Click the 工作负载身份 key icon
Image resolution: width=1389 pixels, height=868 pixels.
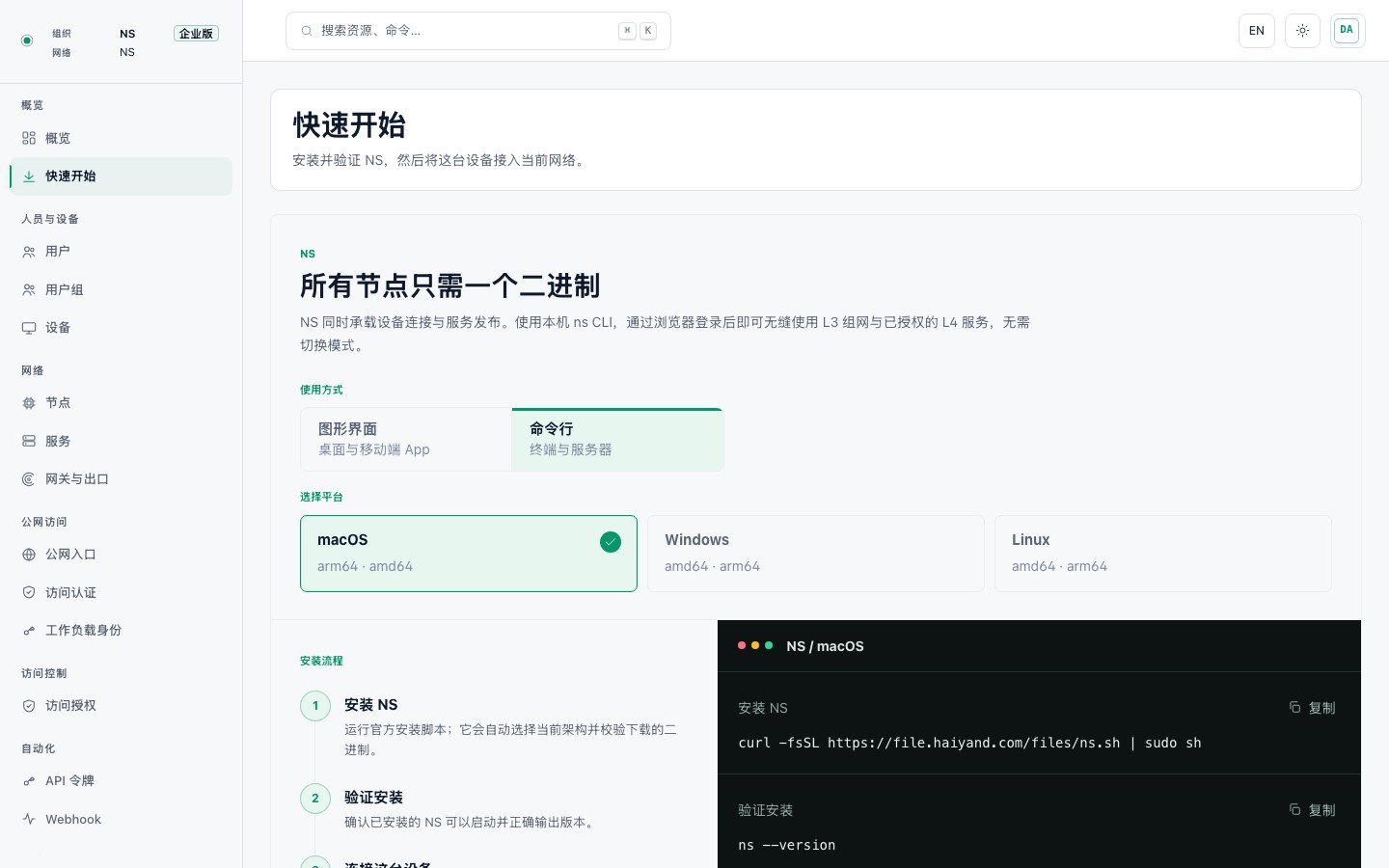(x=29, y=631)
